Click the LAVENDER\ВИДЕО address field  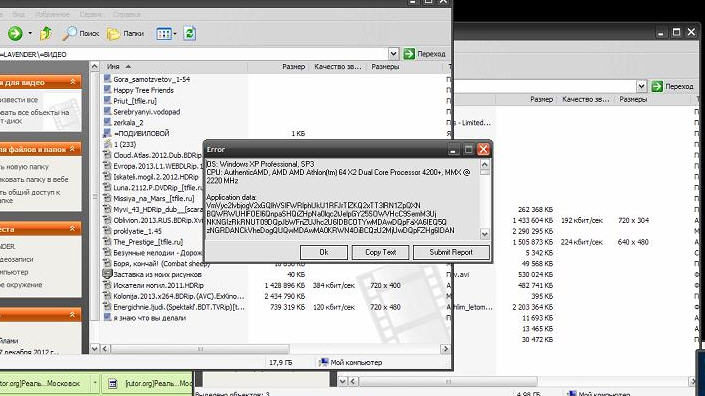click(x=193, y=54)
